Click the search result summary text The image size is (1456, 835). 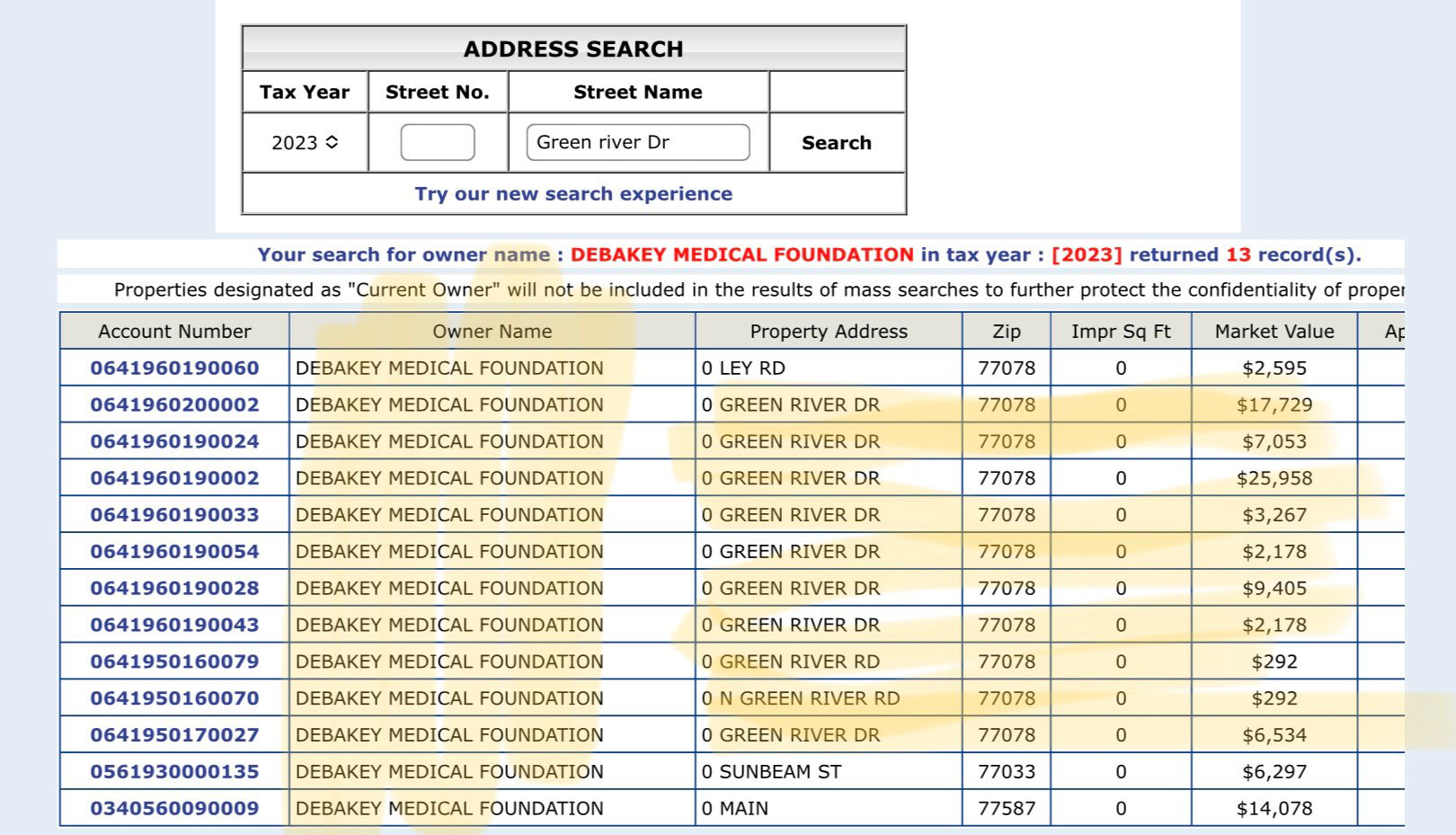[809, 254]
